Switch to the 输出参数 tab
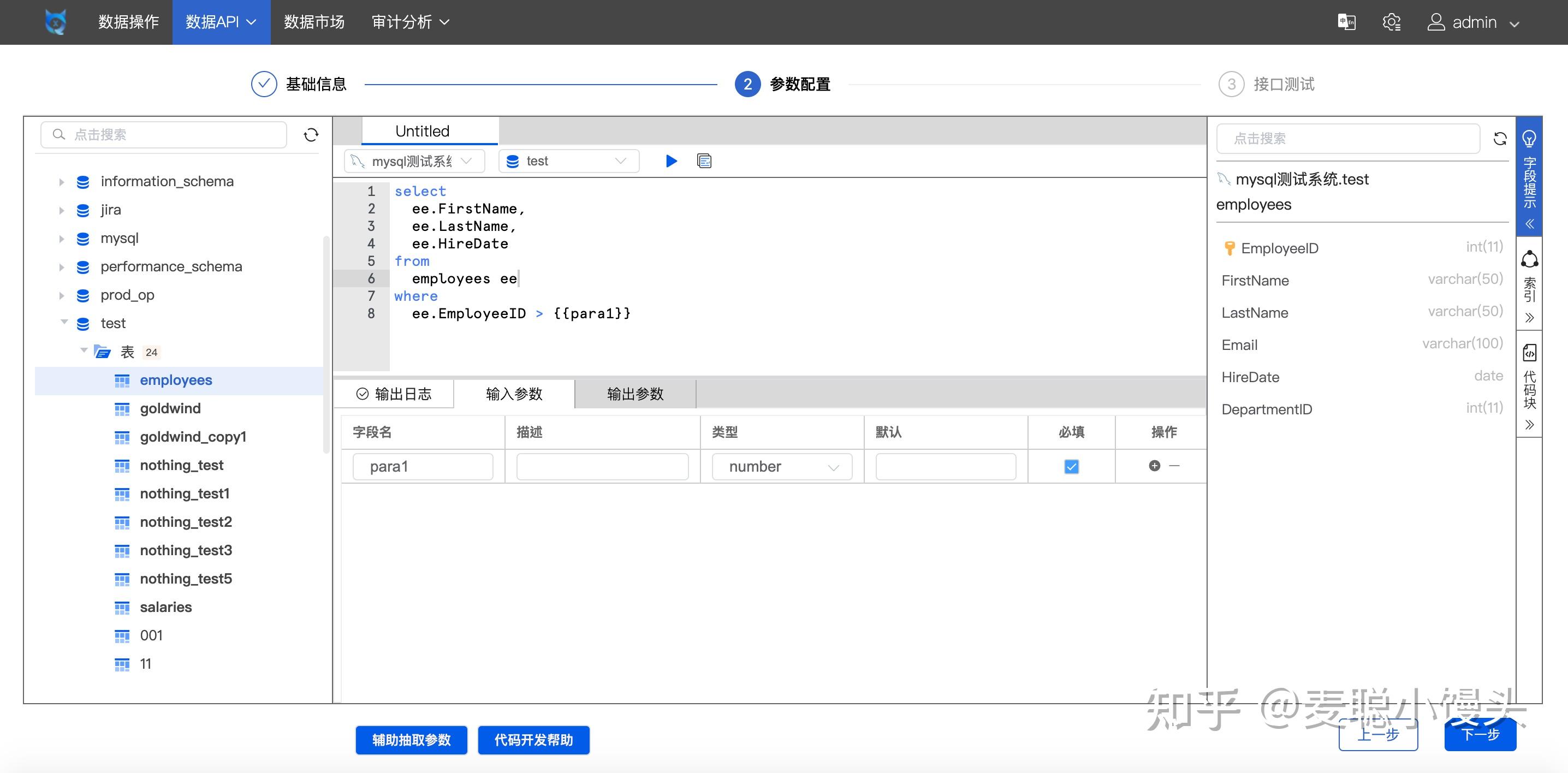The image size is (1568, 773). click(635, 394)
